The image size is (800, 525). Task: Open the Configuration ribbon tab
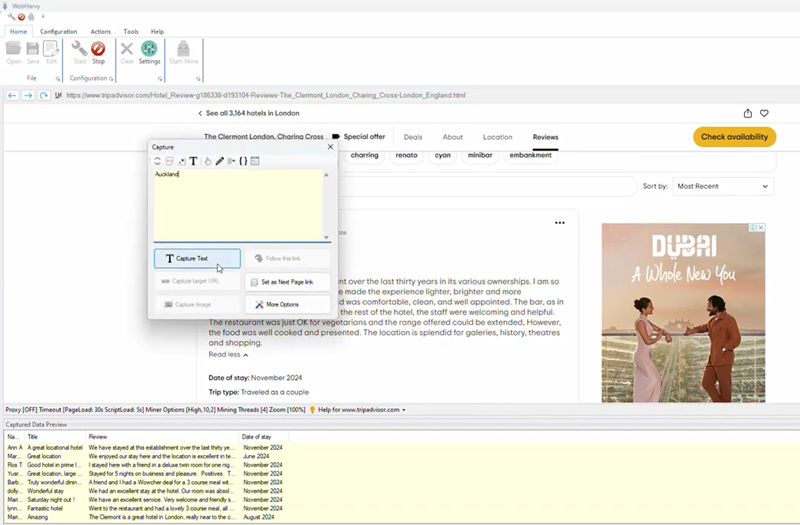point(58,31)
